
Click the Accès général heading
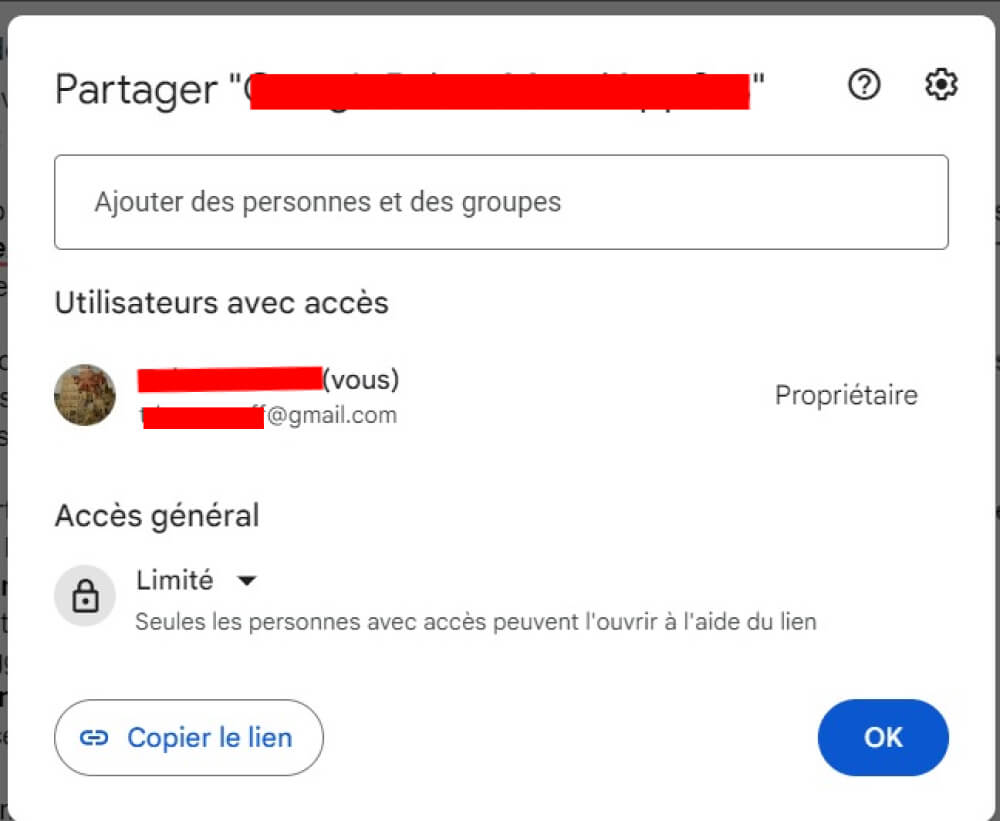point(157,515)
